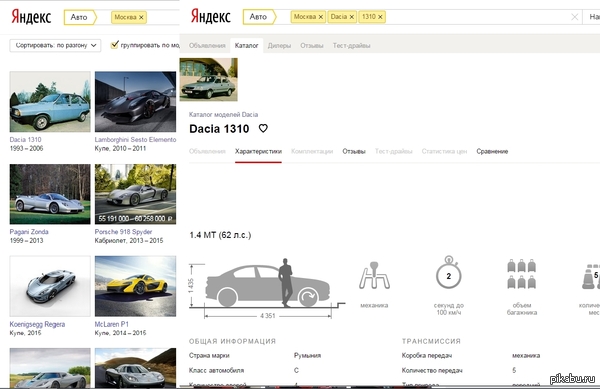Open the Сравнение sub-tab
This screenshot has width=600, height=389.
492,151
